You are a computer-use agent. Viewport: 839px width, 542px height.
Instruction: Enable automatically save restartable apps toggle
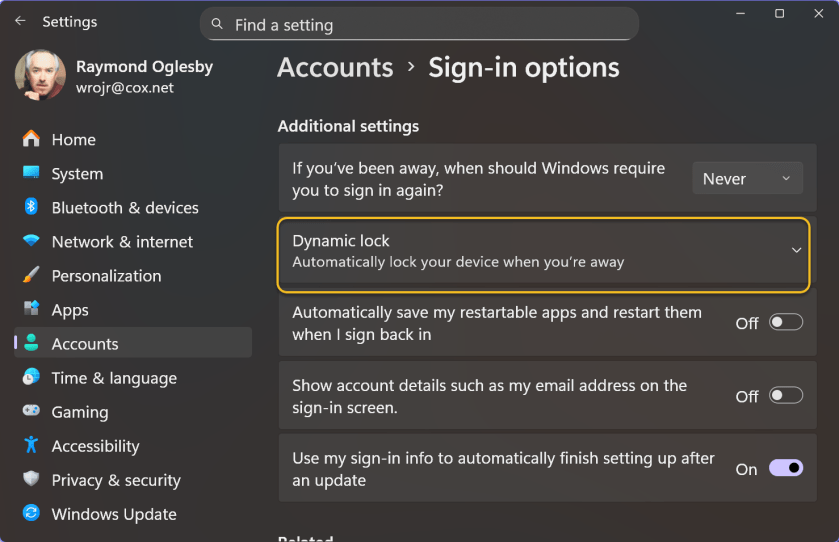coord(785,322)
